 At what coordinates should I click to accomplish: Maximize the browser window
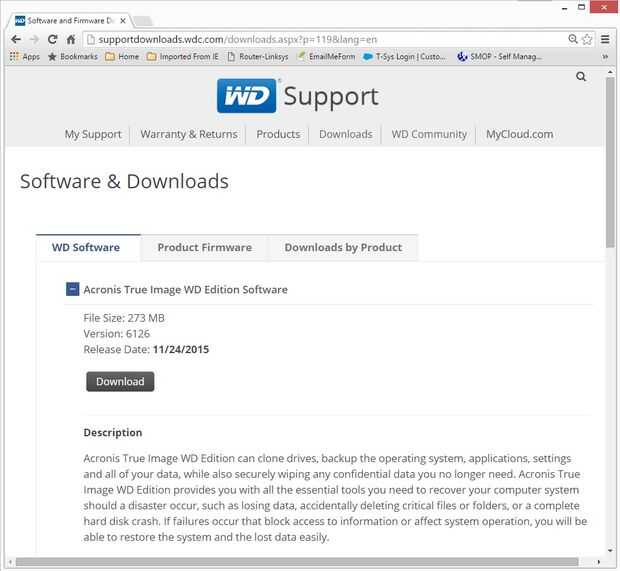[581, 7]
